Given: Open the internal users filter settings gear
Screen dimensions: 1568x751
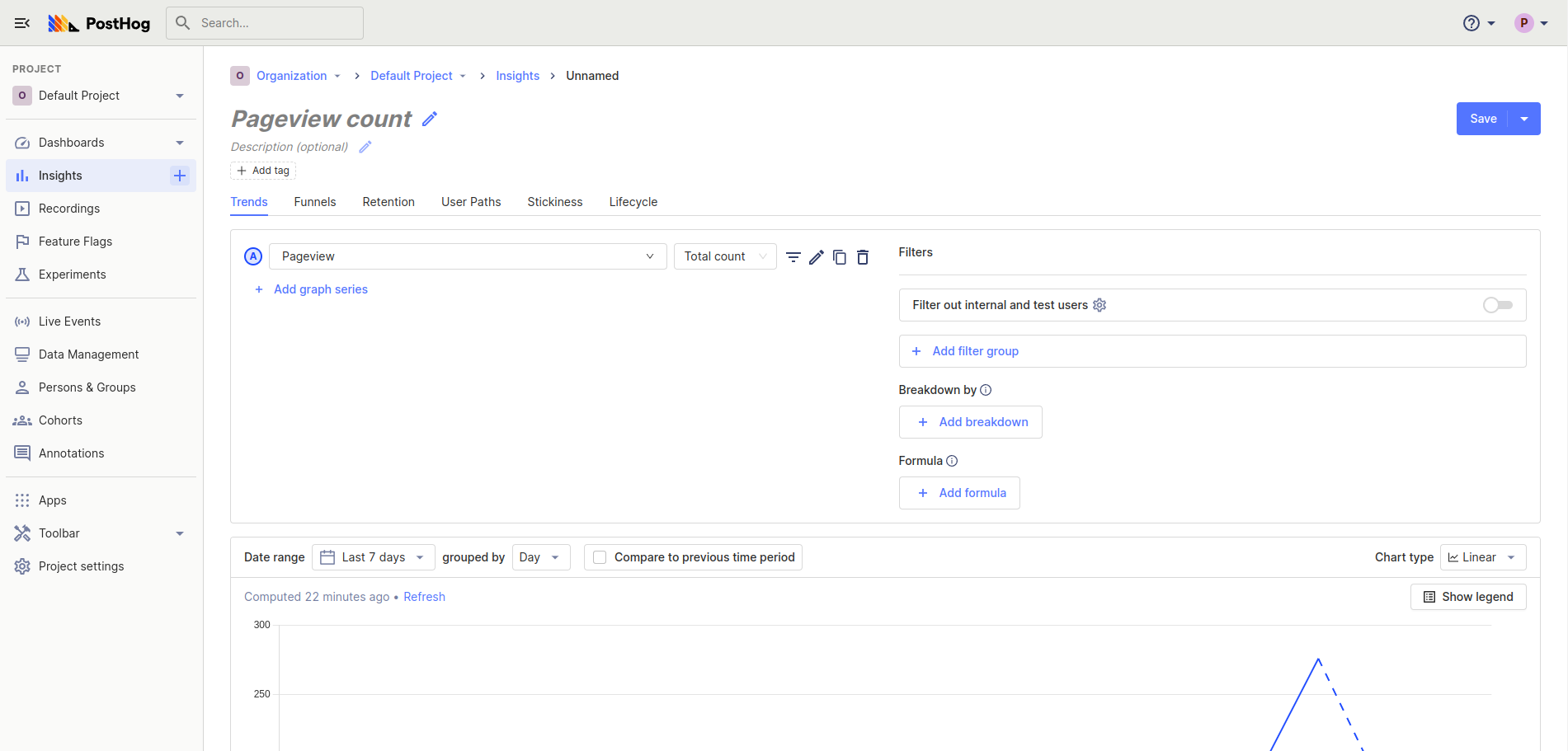Looking at the screenshot, I should coord(1099,305).
